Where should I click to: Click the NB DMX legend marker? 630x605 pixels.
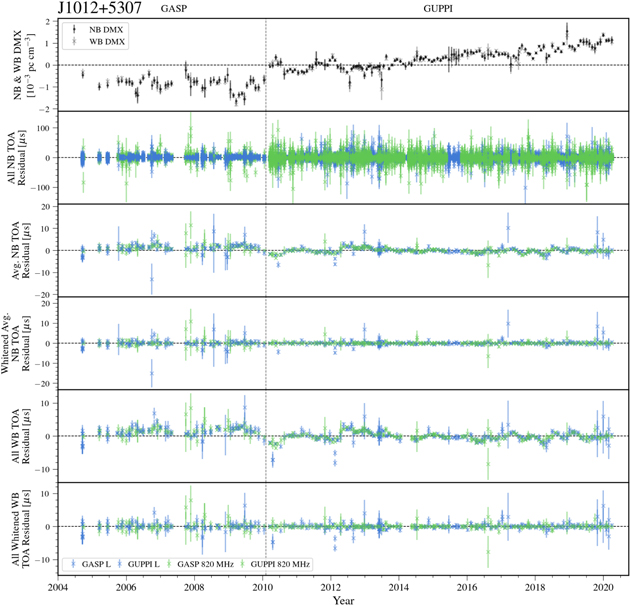[x=73, y=30]
